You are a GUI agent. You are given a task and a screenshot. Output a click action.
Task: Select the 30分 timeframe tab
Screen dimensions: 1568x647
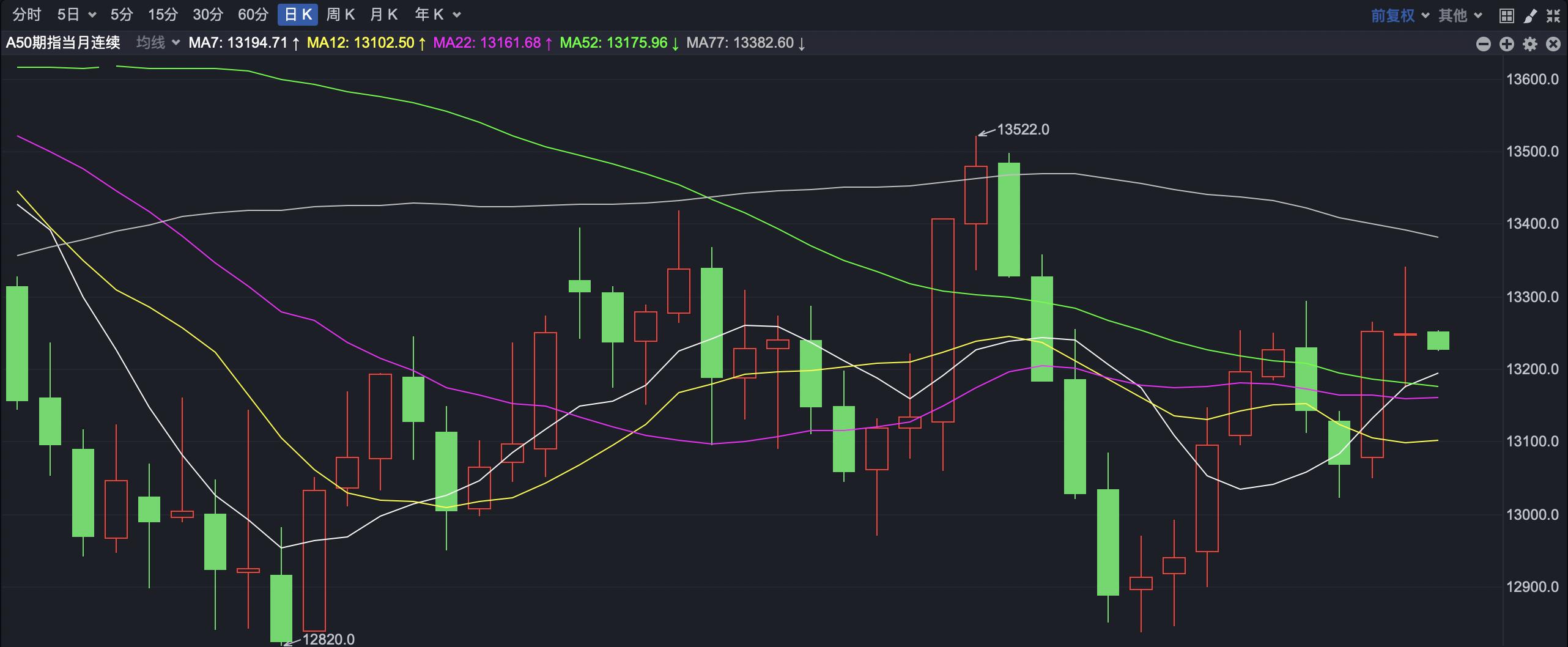tap(208, 15)
